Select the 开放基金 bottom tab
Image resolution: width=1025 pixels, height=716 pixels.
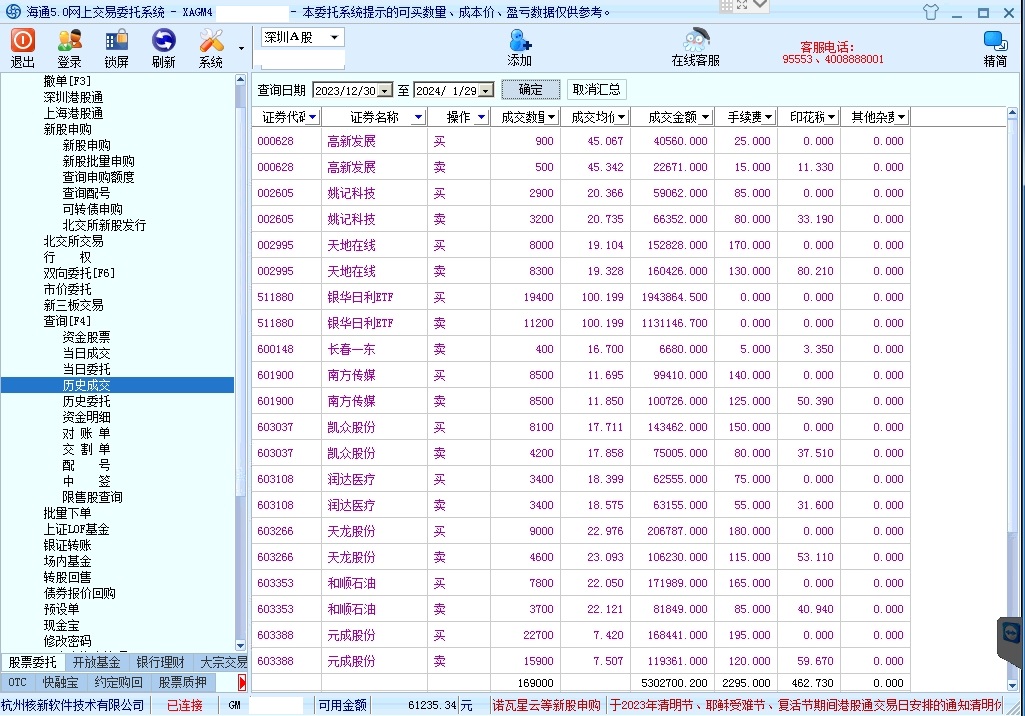tap(97, 662)
